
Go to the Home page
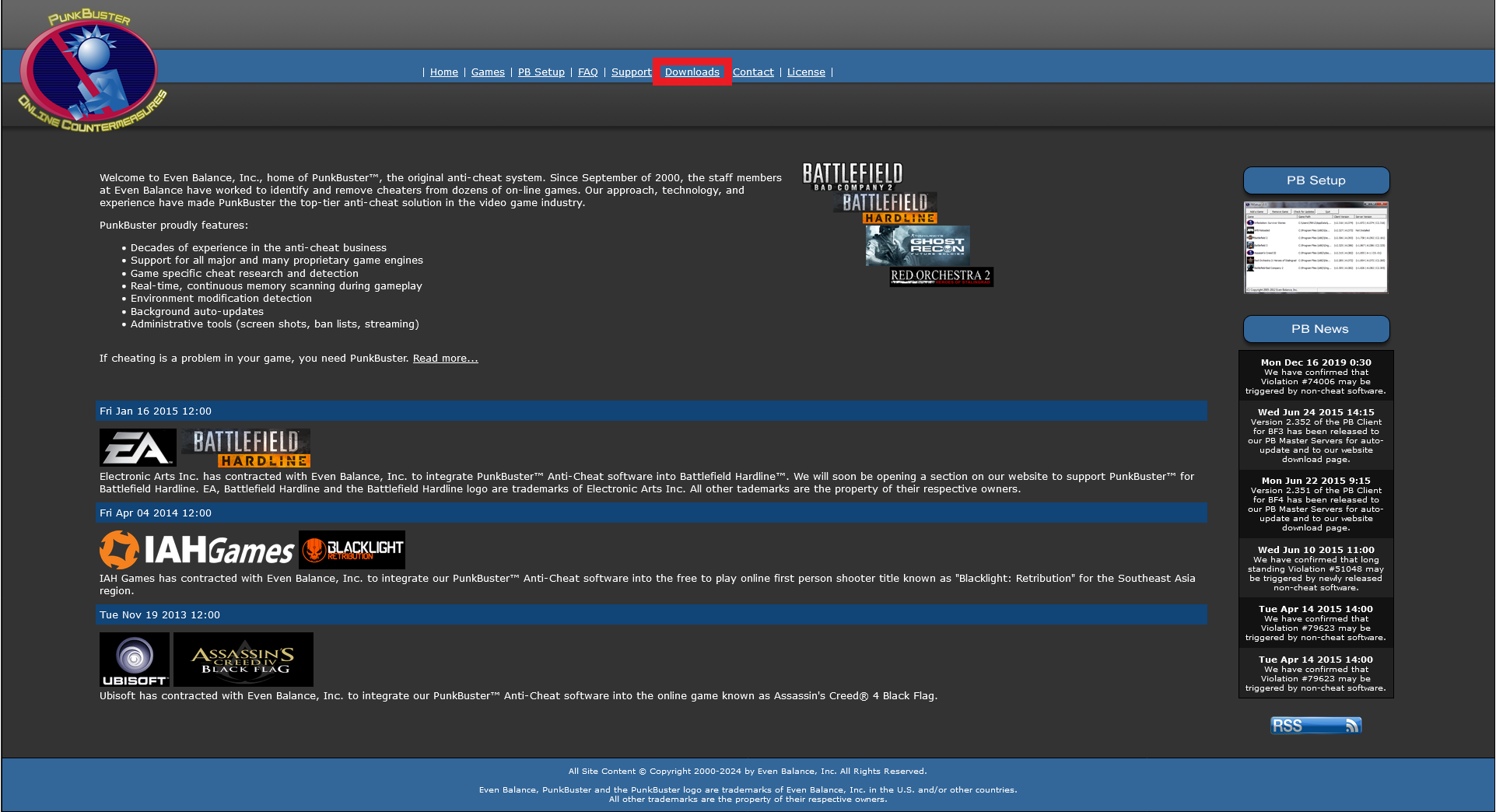click(444, 72)
